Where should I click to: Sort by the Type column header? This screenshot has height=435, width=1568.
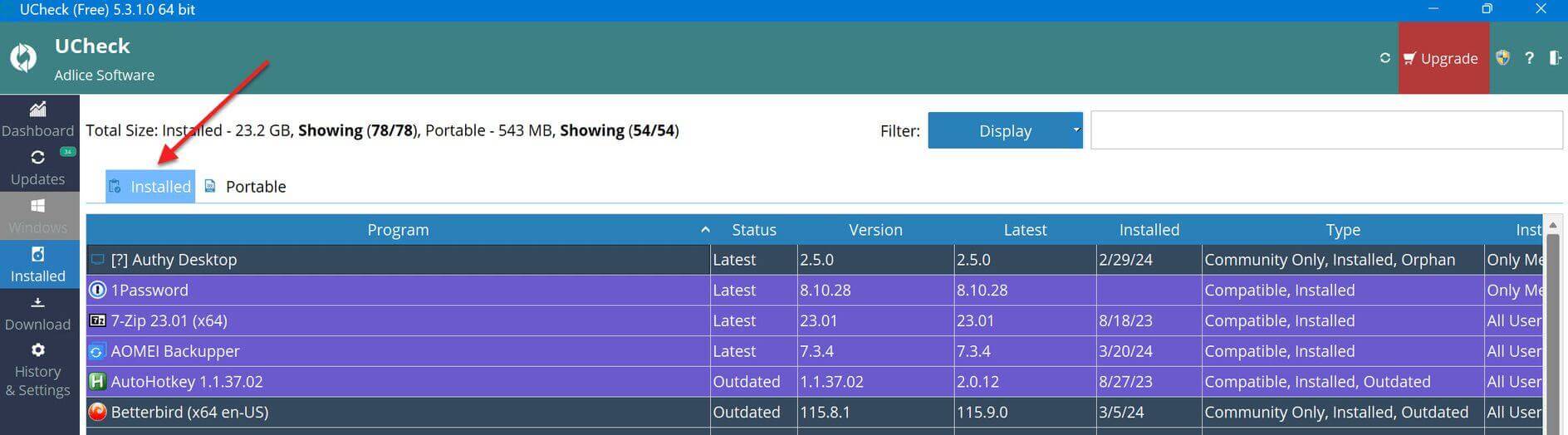pos(1343,230)
